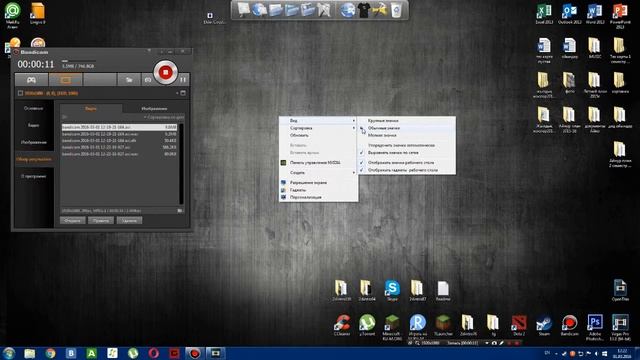
Task: Open Гаджеты from the context menu
Action: click(318, 190)
